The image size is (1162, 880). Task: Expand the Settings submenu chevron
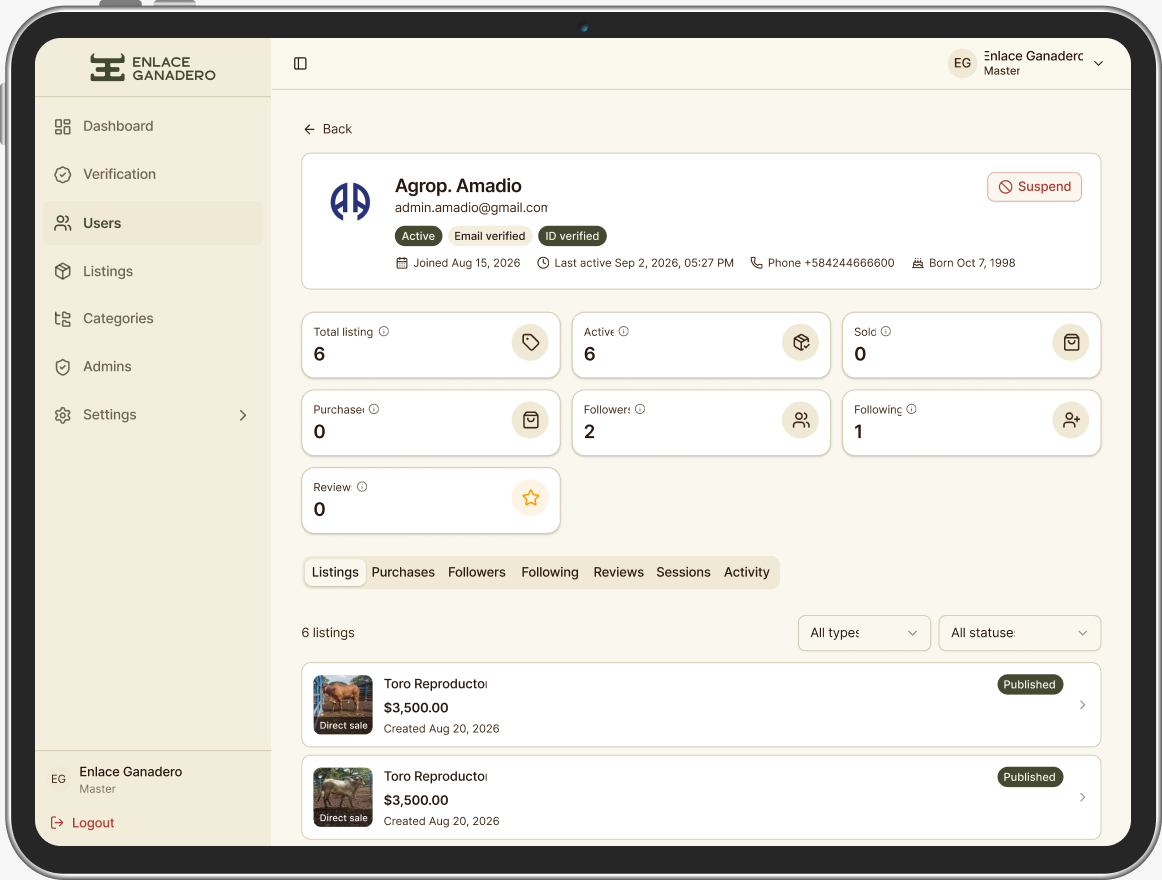(x=243, y=415)
